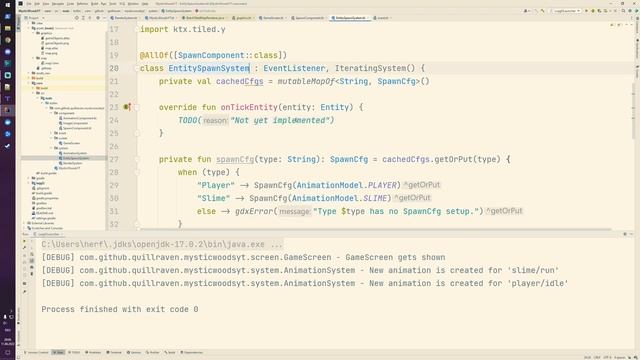The width and height of the screenshot is (640, 360).
Task: Collapse the graphics folder in project tree
Action: pos(34,33)
